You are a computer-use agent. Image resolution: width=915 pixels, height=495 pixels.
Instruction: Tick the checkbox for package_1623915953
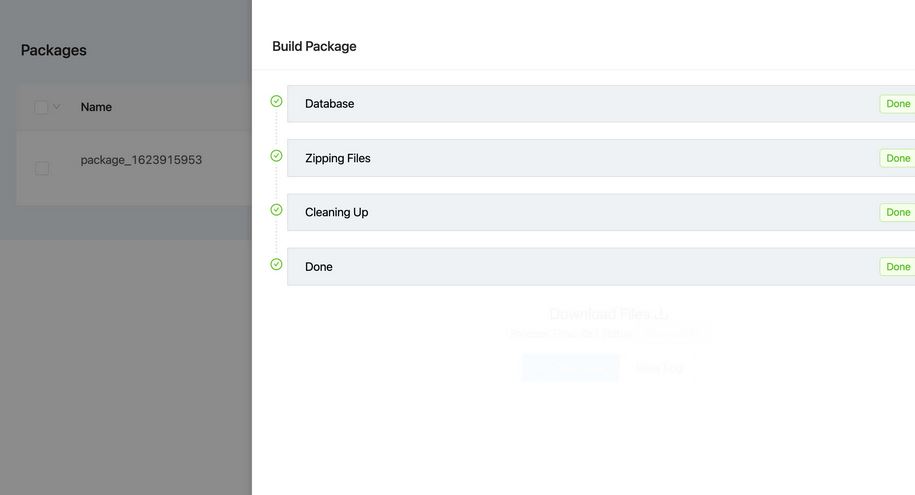click(x=42, y=169)
